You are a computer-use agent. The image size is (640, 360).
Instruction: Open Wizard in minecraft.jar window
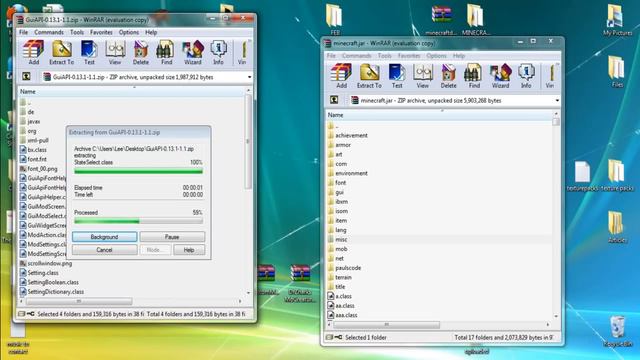500,76
